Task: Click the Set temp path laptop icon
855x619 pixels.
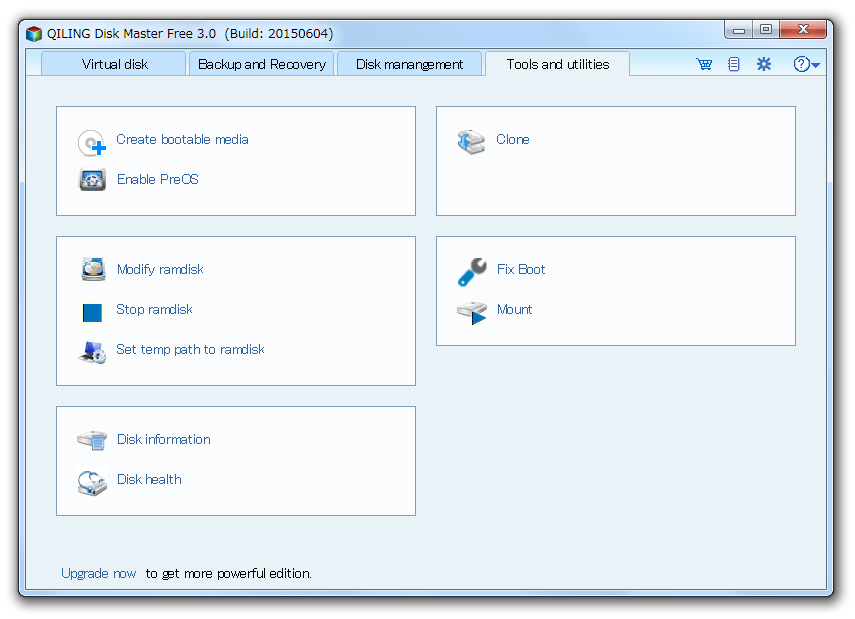Action: tap(92, 352)
